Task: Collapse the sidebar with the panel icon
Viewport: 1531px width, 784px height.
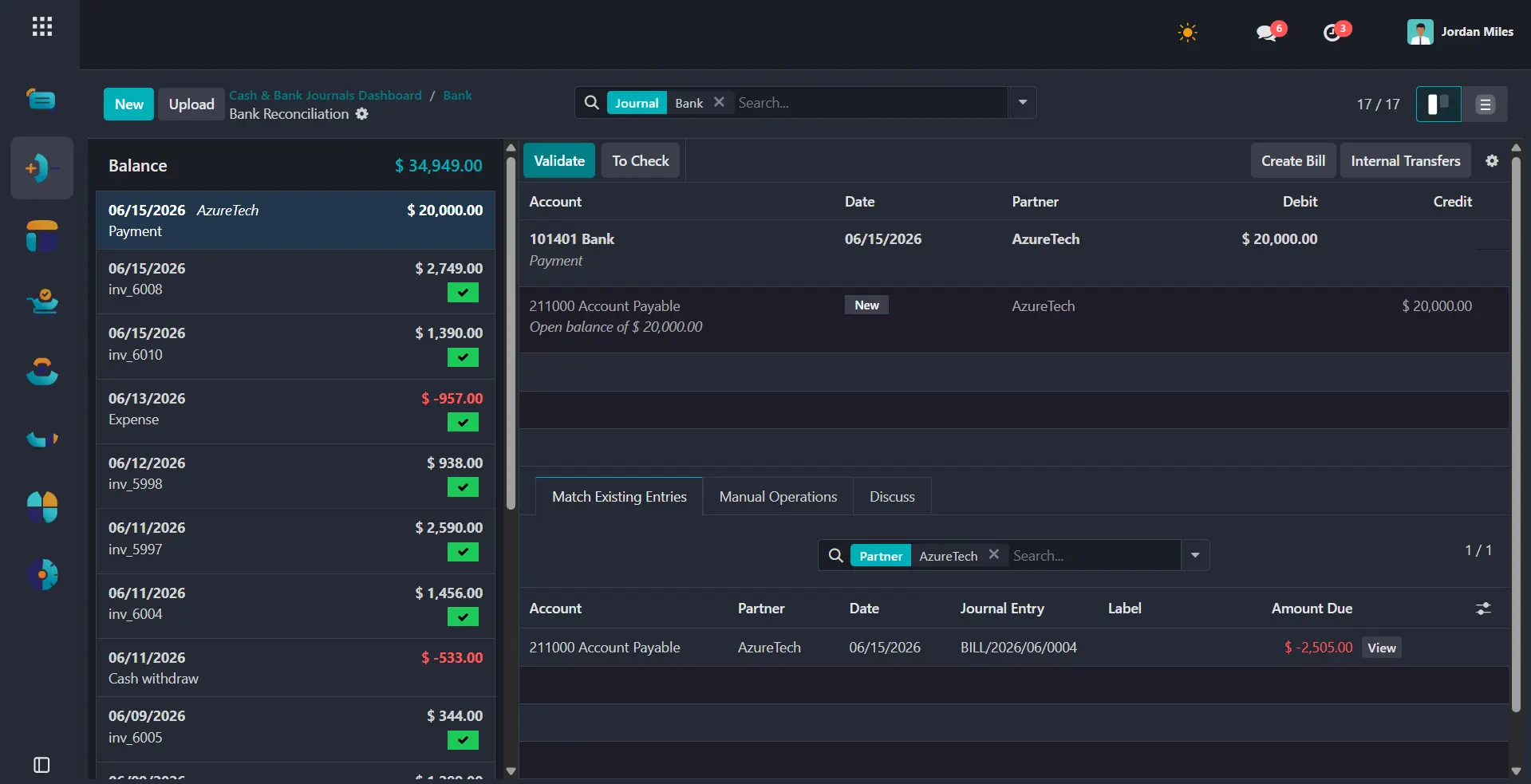Action: coord(41,765)
